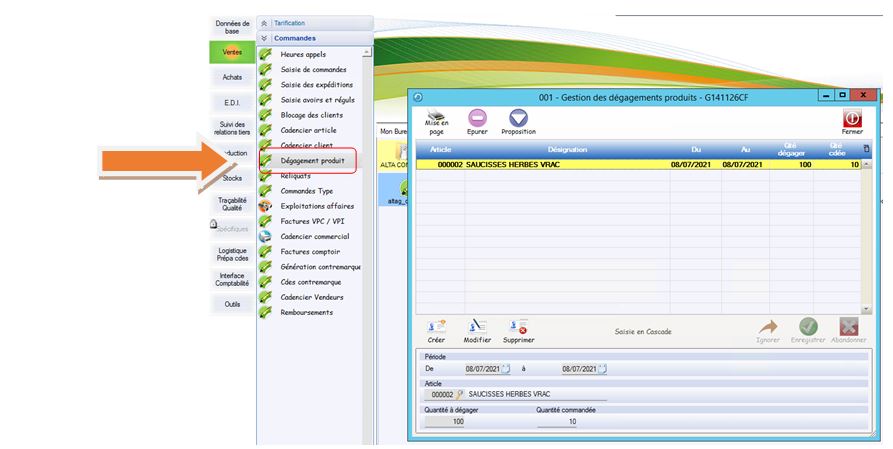Click the Modifier record icon
Image resolution: width=893 pixels, height=449 pixels.
pos(477,326)
